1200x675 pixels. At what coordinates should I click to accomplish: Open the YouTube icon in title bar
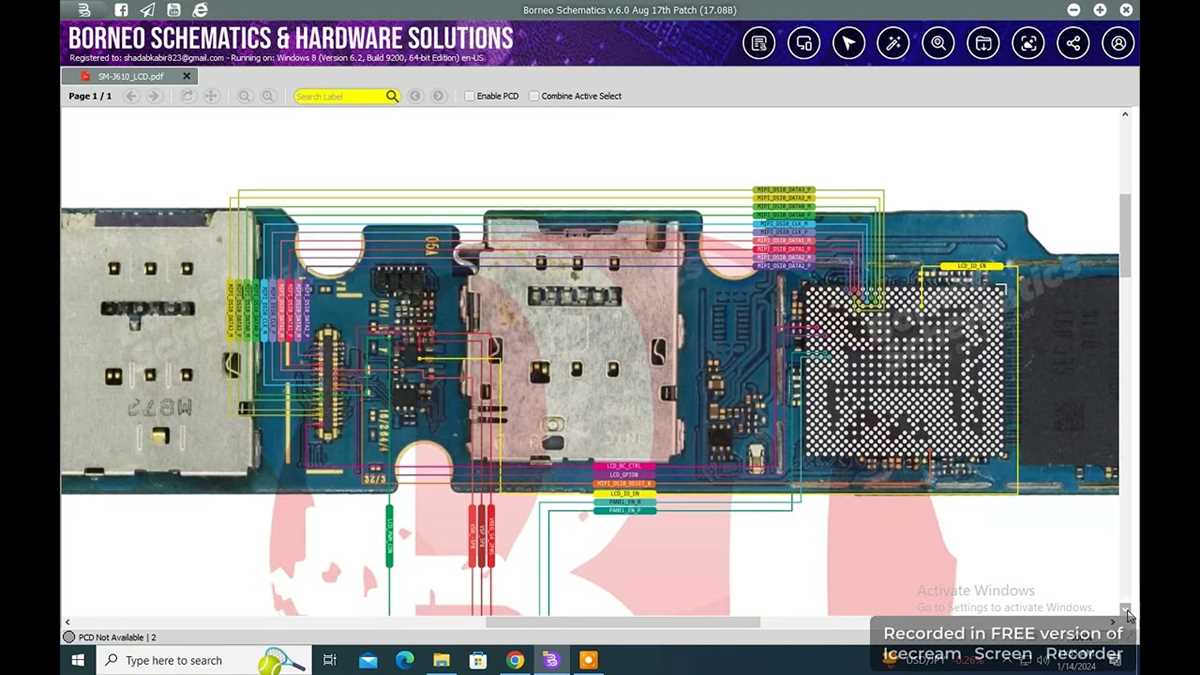click(x=174, y=10)
